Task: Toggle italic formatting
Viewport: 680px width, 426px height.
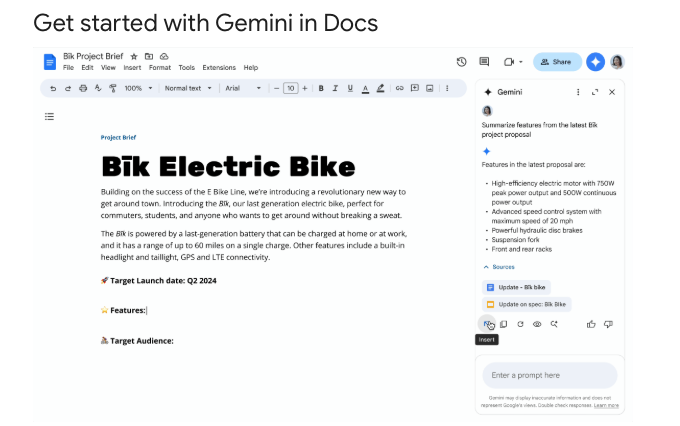Action: click(x=335, y=88)
